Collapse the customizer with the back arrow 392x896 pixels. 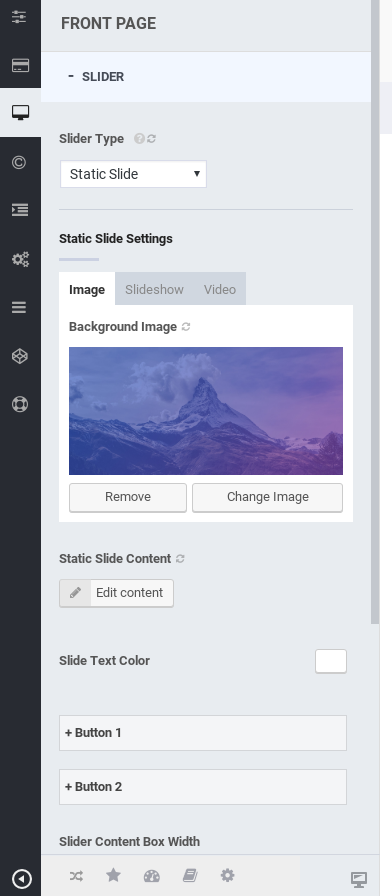pos(21,878)
